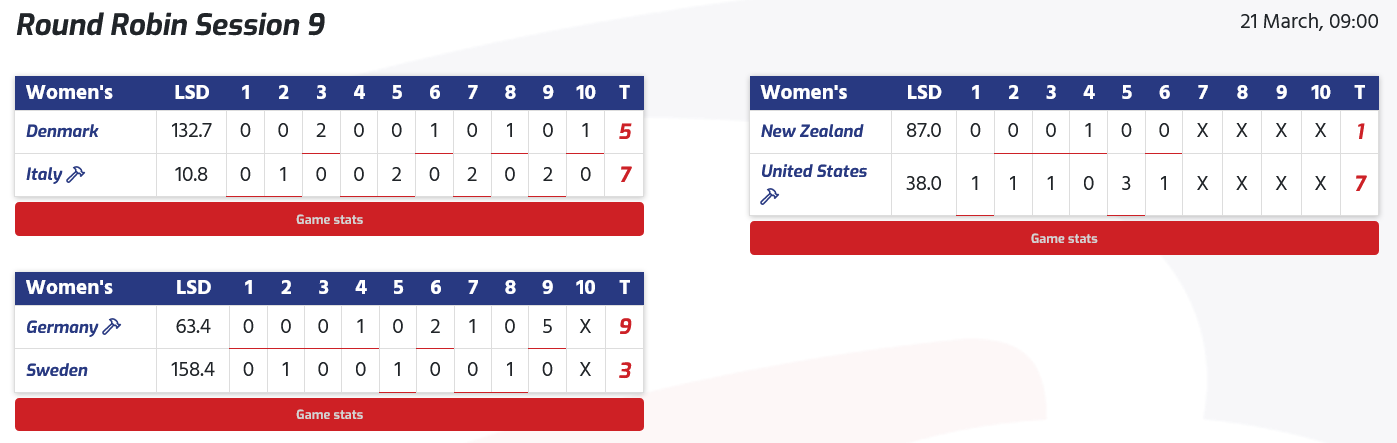Screen dimensions: 1397x443
Task: Click the New Zealand team name
Action: coord(811,131)
